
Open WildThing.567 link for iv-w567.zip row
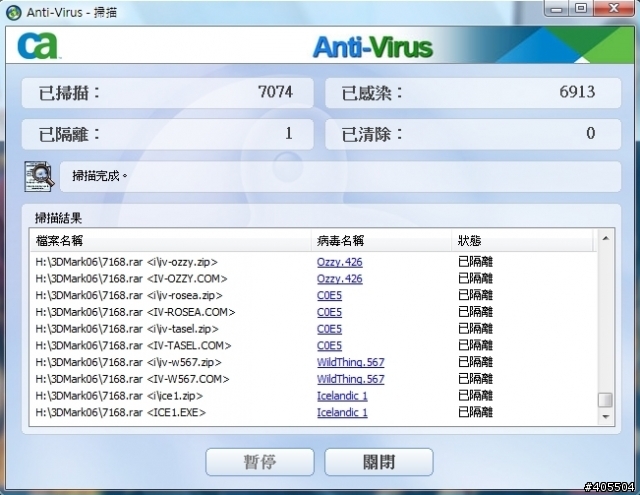(x=351, y=362)
